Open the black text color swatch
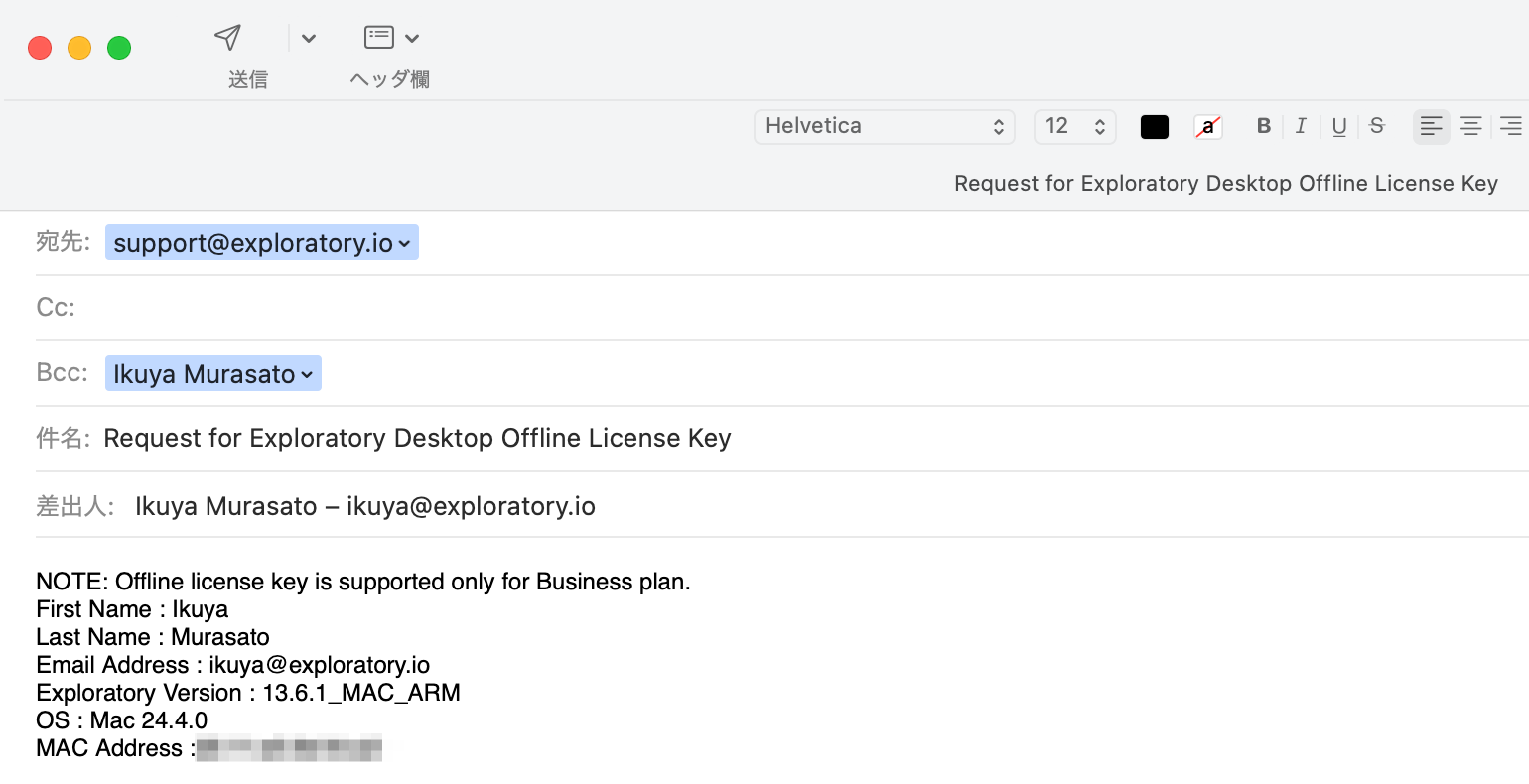1529x784 pixels. [x=1154, y=127]
